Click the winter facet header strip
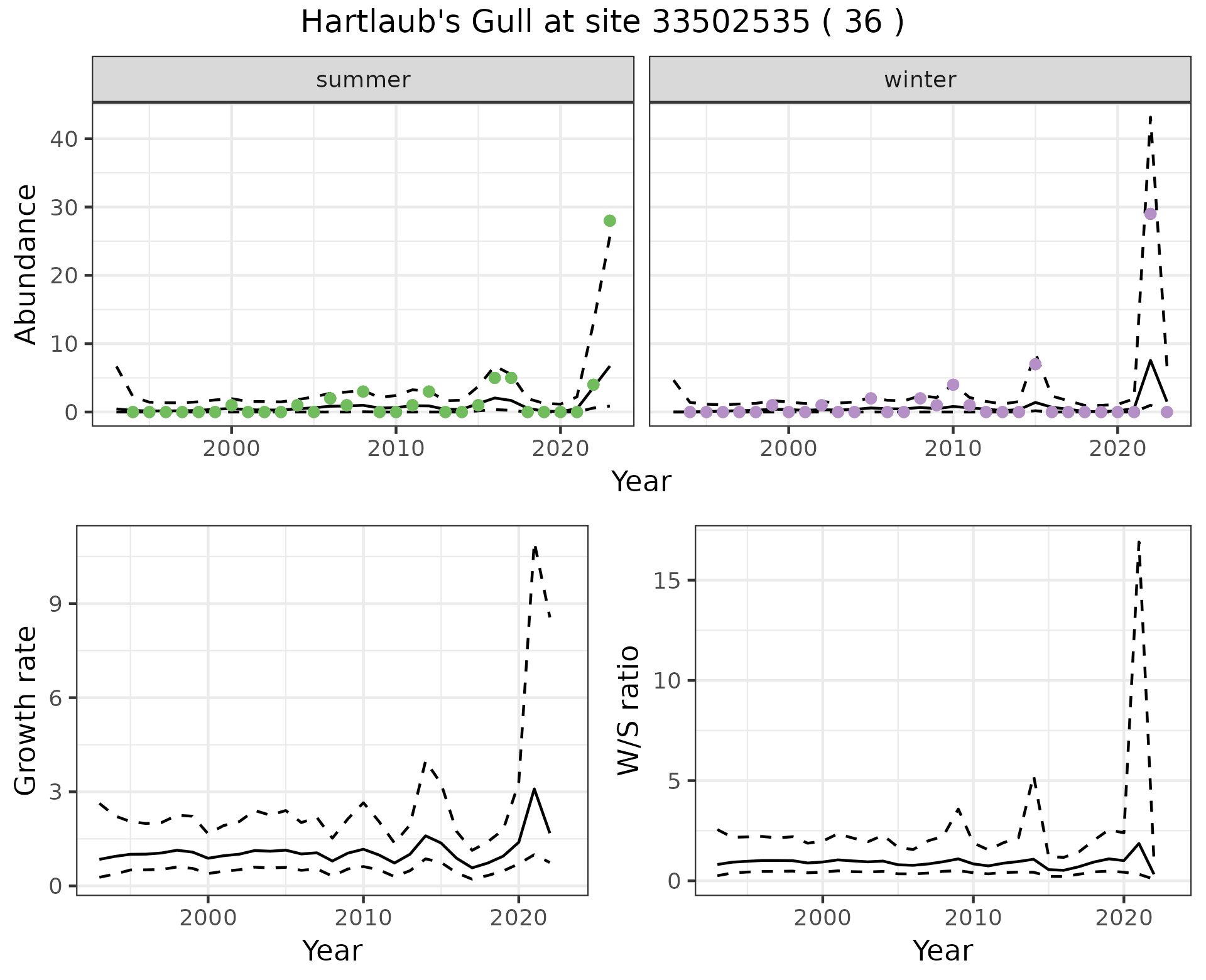1206x980 pixels. pyautogui.click(x=920, y=80)
